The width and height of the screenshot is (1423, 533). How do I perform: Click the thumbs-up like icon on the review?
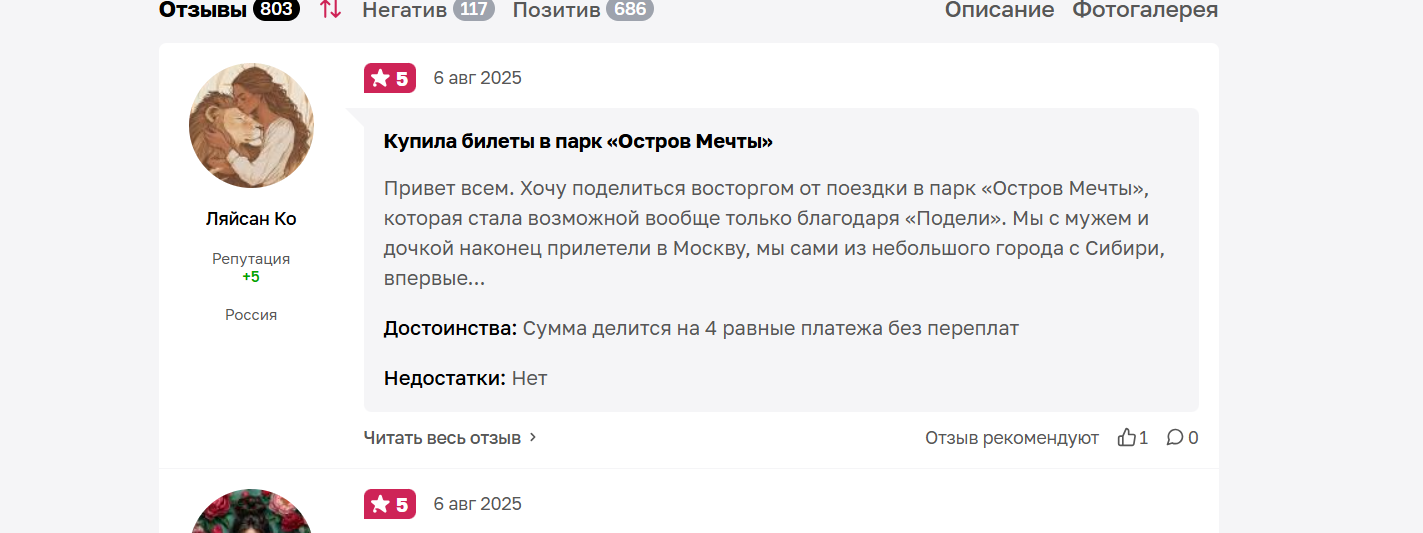click(1127, 437)
